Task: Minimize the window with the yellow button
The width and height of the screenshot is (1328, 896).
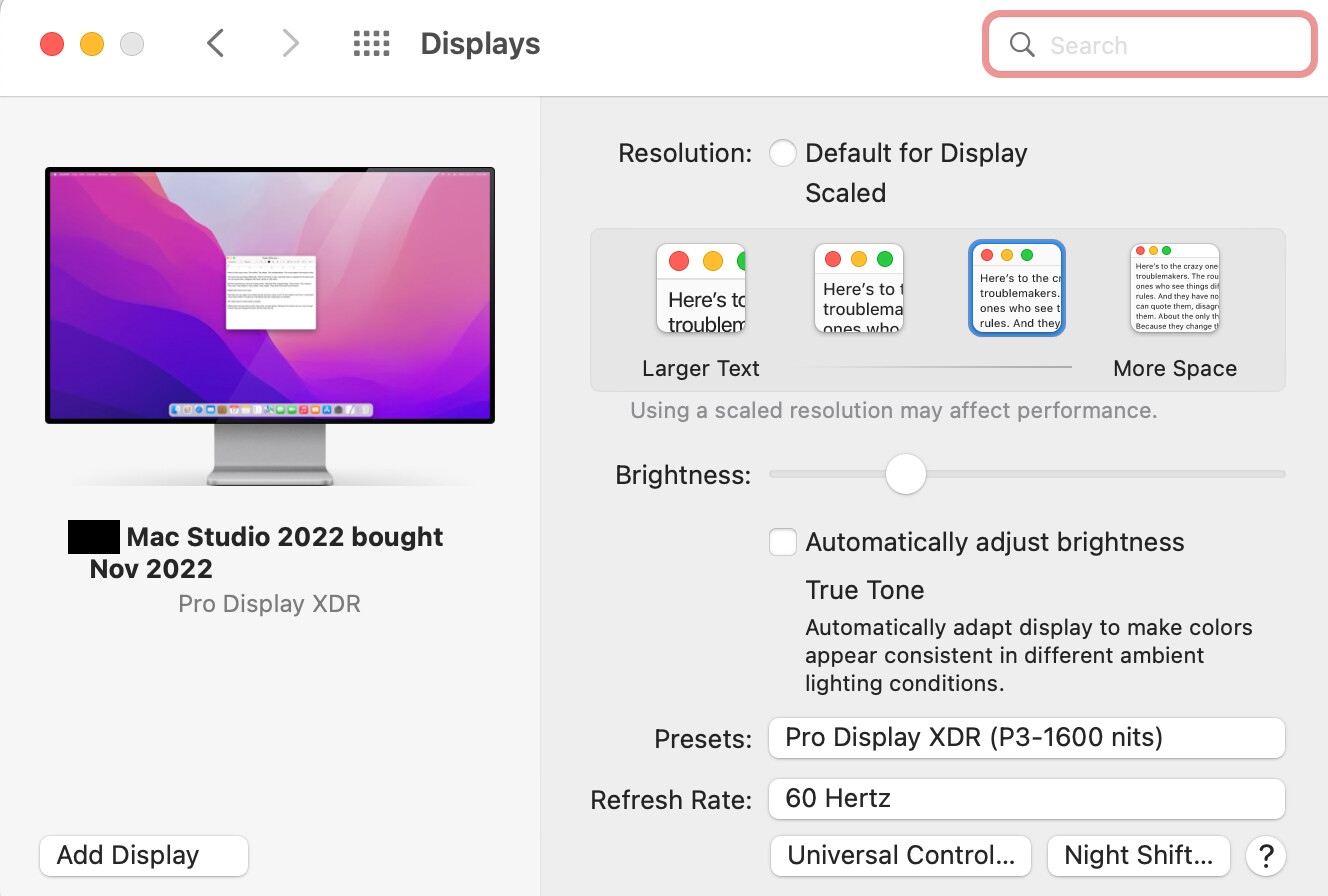Action: [x=92, y=44]
